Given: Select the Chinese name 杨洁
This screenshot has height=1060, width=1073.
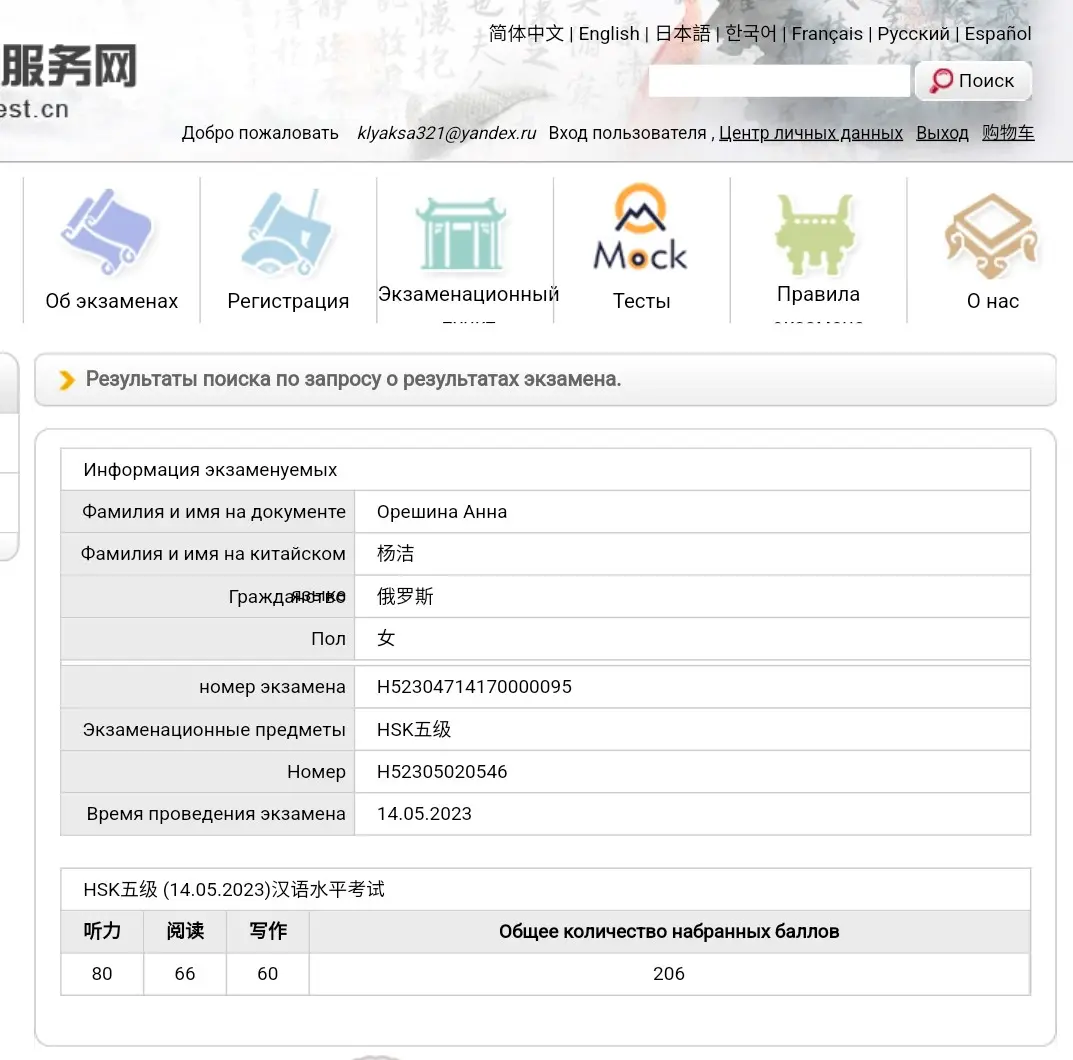Looking at the screenshot, I should 396,554.
